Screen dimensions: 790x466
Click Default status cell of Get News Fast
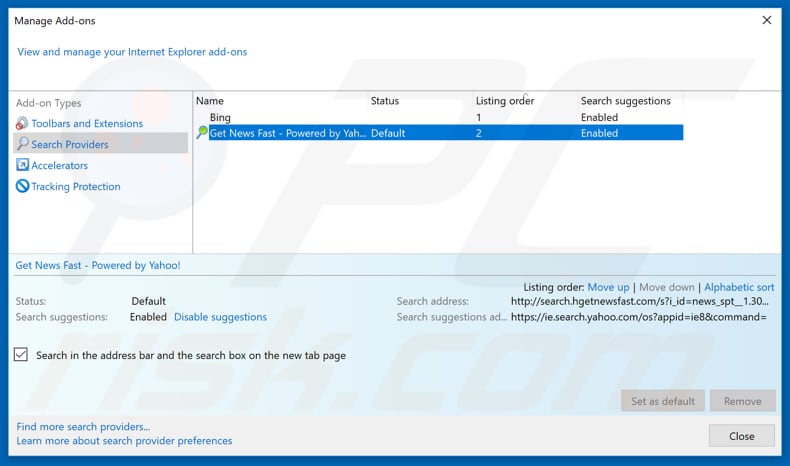[388, 133]
